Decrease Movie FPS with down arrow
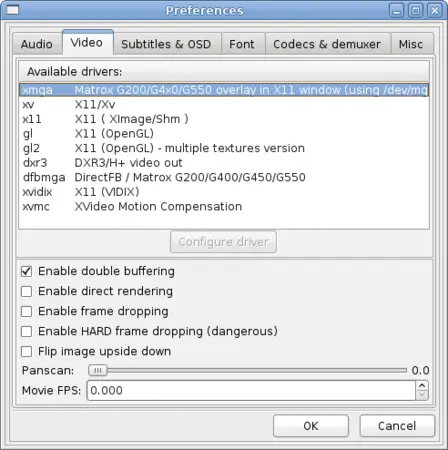 (422, 395)
